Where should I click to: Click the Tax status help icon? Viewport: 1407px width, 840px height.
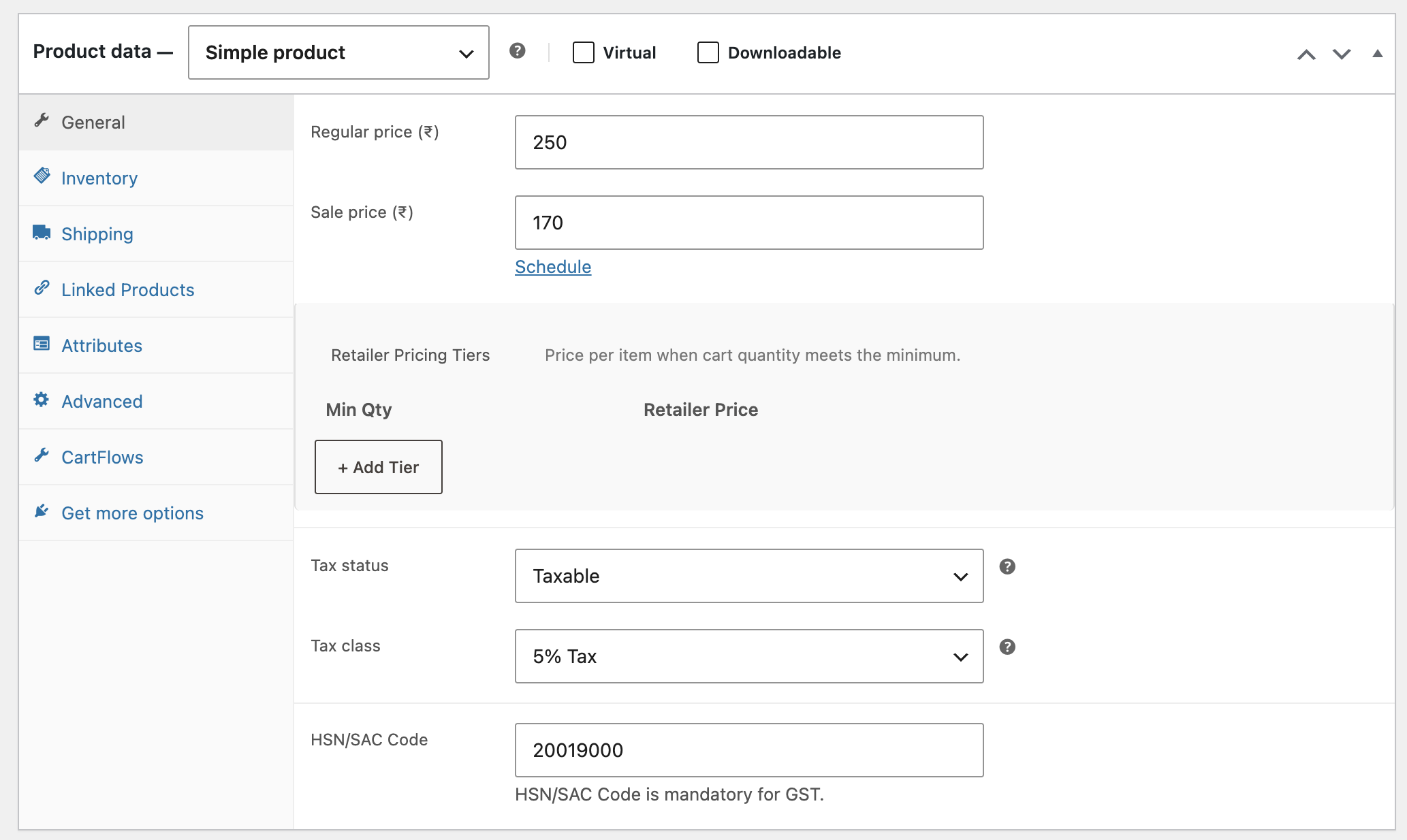[1007, 566]
